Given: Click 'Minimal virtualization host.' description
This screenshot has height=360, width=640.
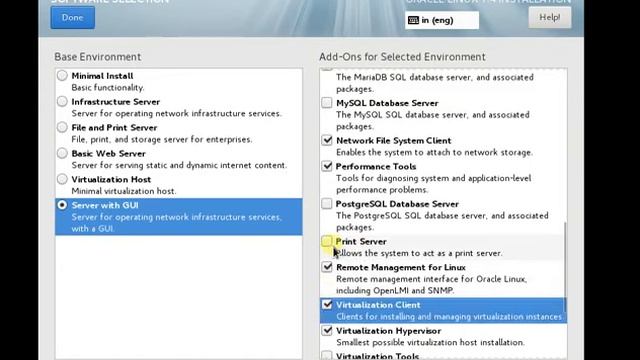Looking at the screenshot, I should (x=124, y=191).
